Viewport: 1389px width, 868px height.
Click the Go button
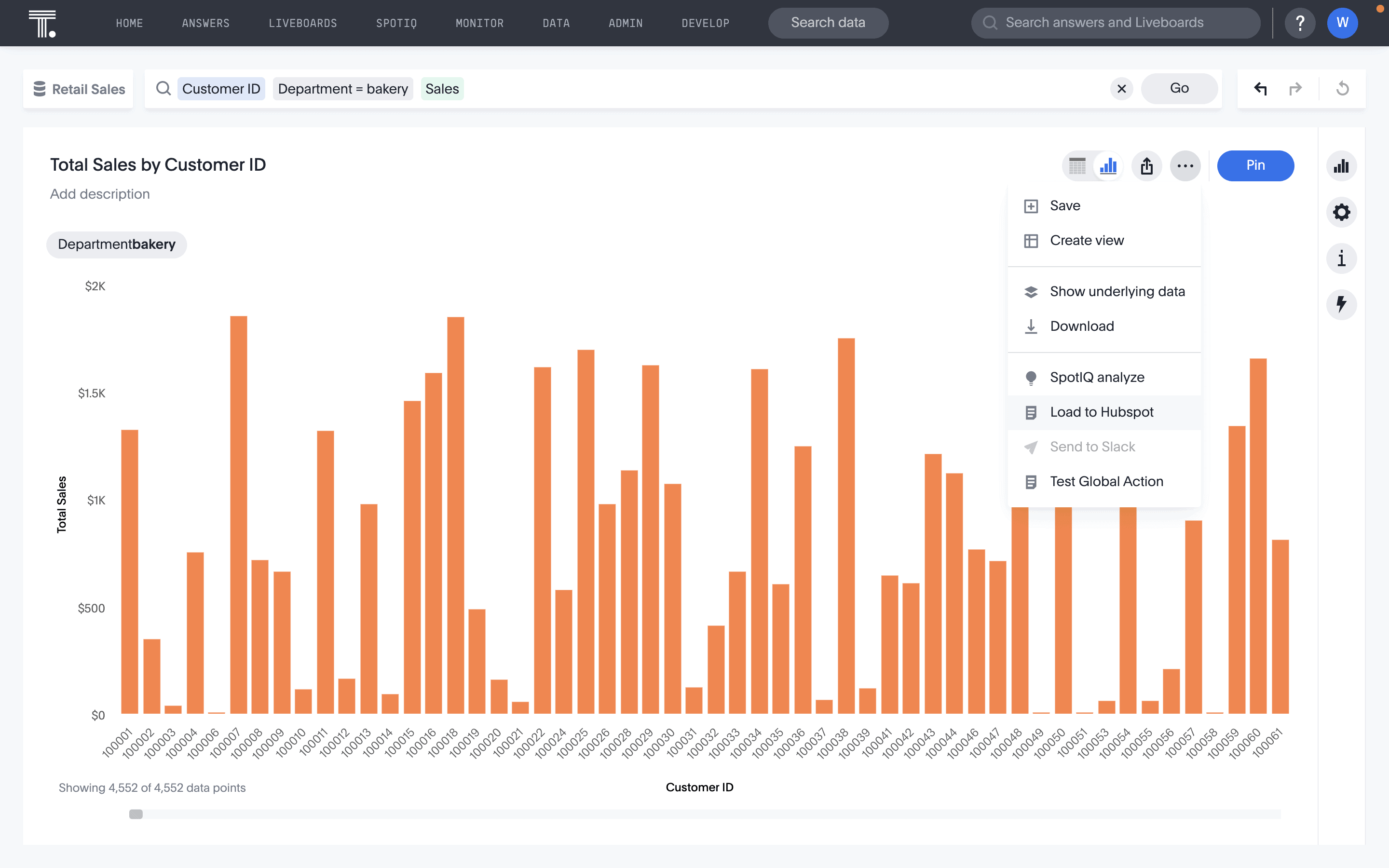(x=1179, y=88)
